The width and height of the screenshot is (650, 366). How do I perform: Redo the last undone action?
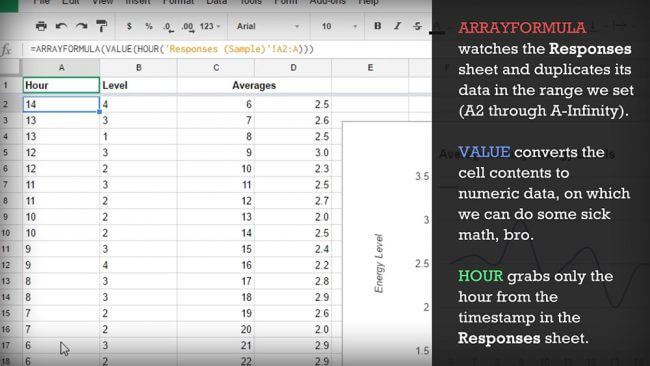click(x=81, y=26)
